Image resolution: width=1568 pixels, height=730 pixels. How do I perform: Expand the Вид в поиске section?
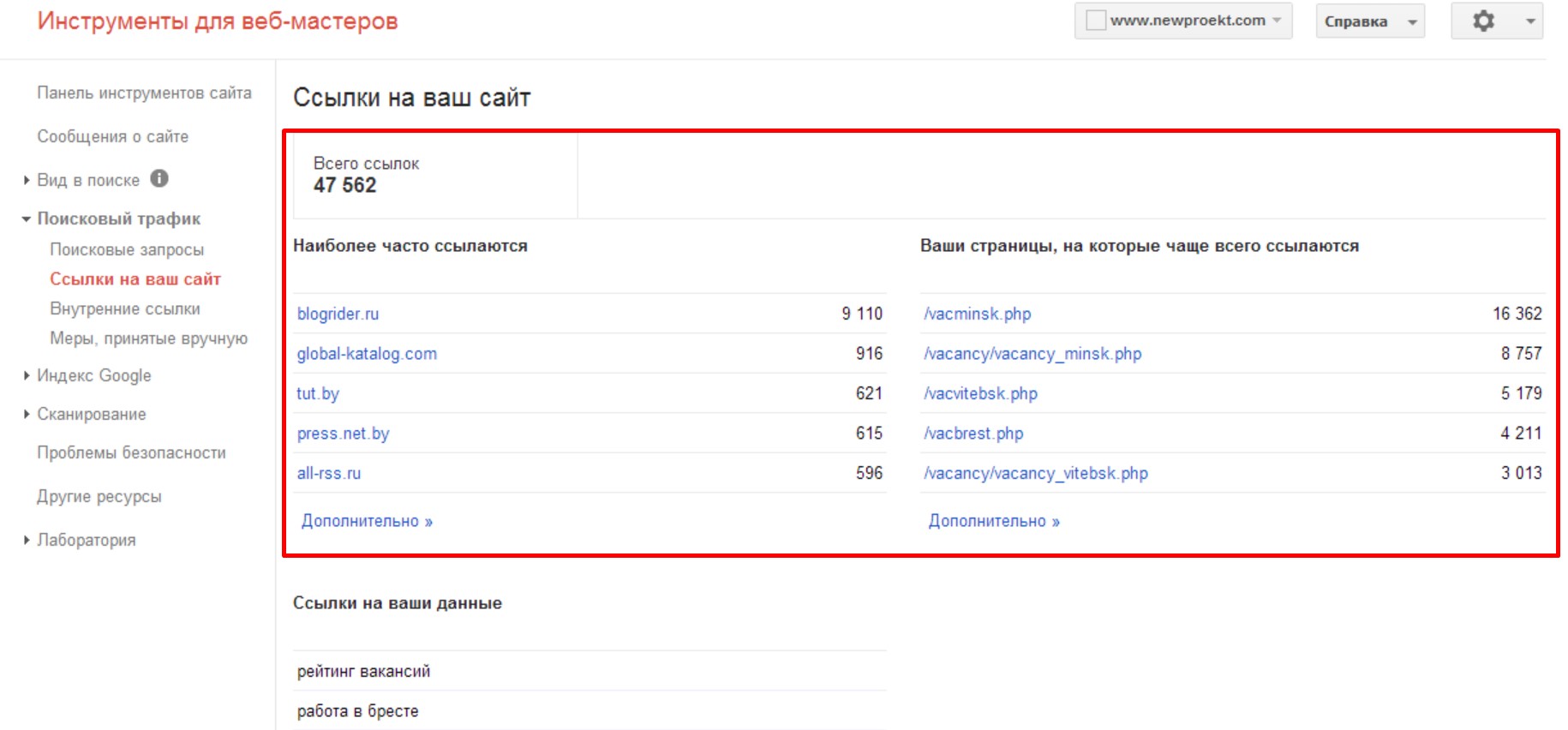27,180
